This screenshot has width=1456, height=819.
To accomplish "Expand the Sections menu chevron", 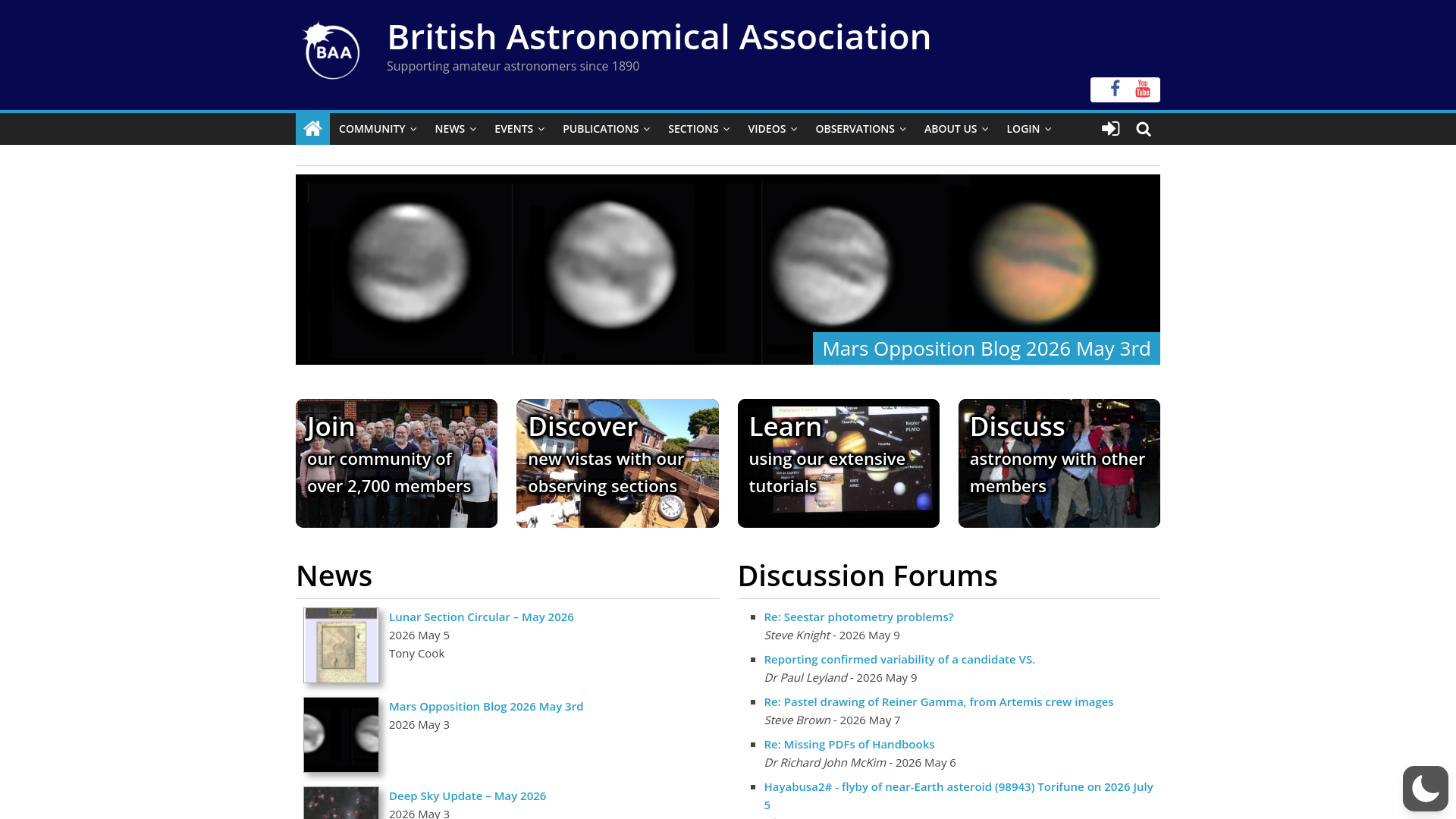I will click(726, 130).
